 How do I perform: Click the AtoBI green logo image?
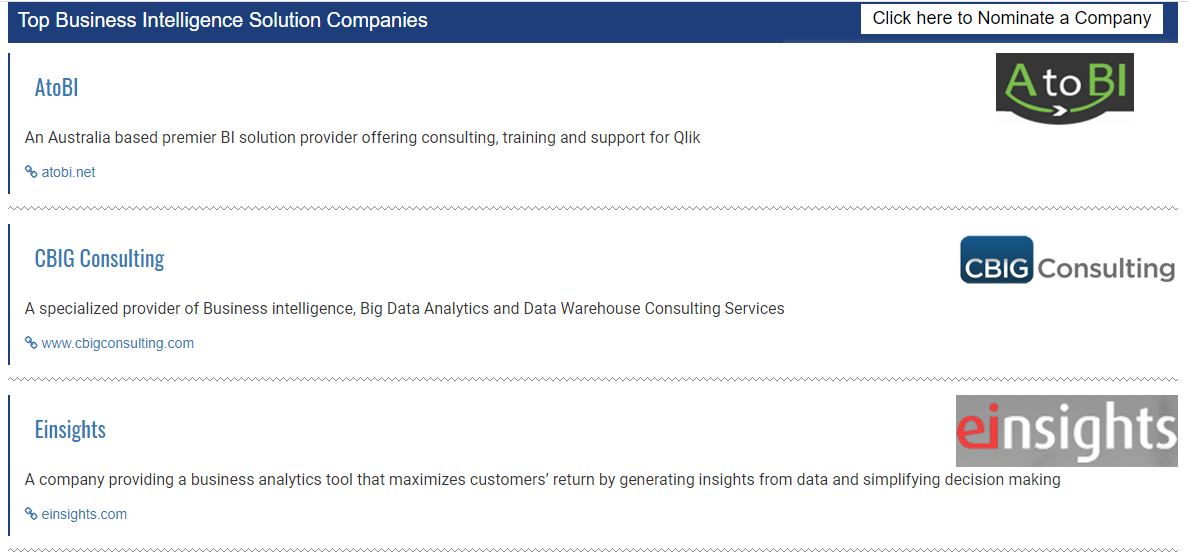click(1064, 88)
